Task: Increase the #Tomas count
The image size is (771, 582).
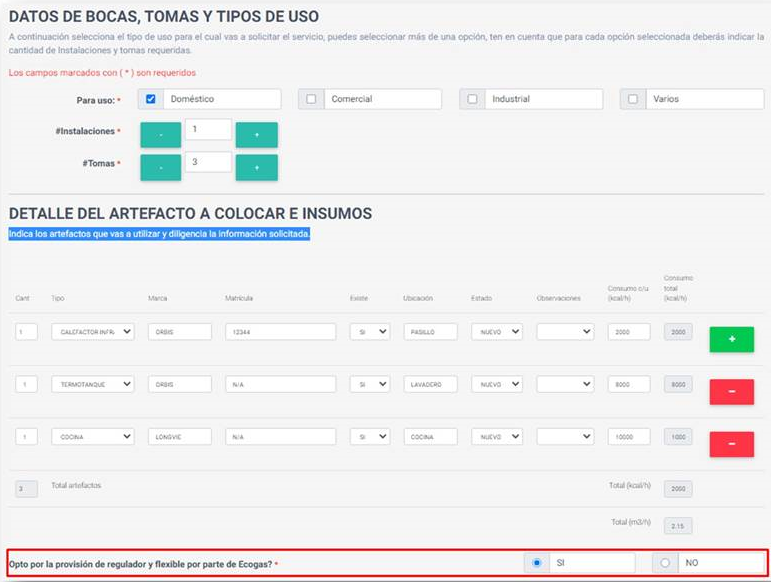Action: 256,168
